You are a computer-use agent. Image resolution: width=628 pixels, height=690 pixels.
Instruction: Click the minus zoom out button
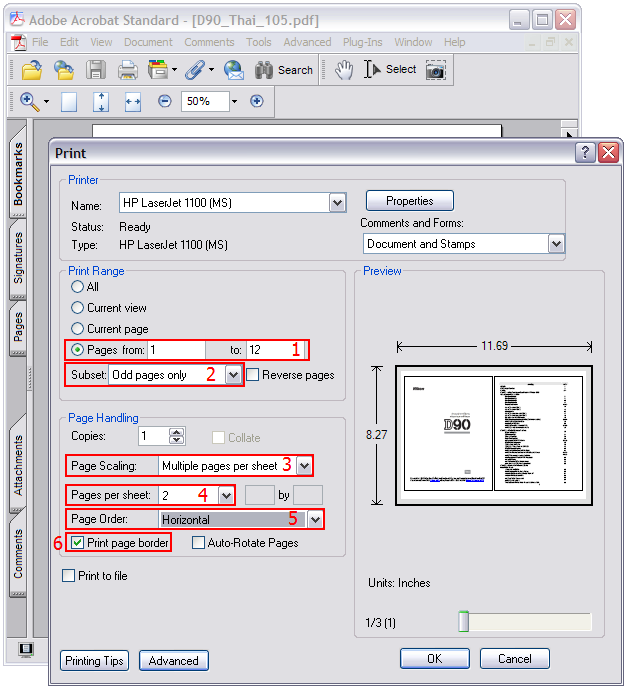[165, 101]
